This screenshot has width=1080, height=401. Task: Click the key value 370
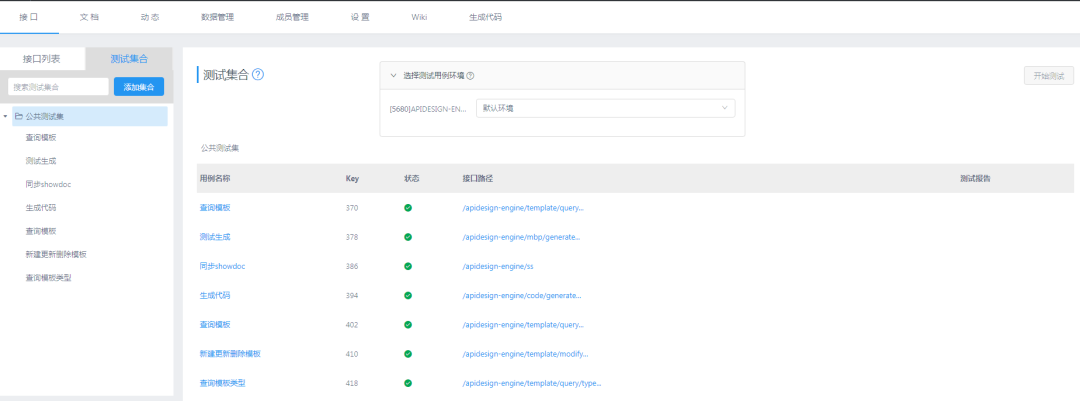[x=351, y=207]
